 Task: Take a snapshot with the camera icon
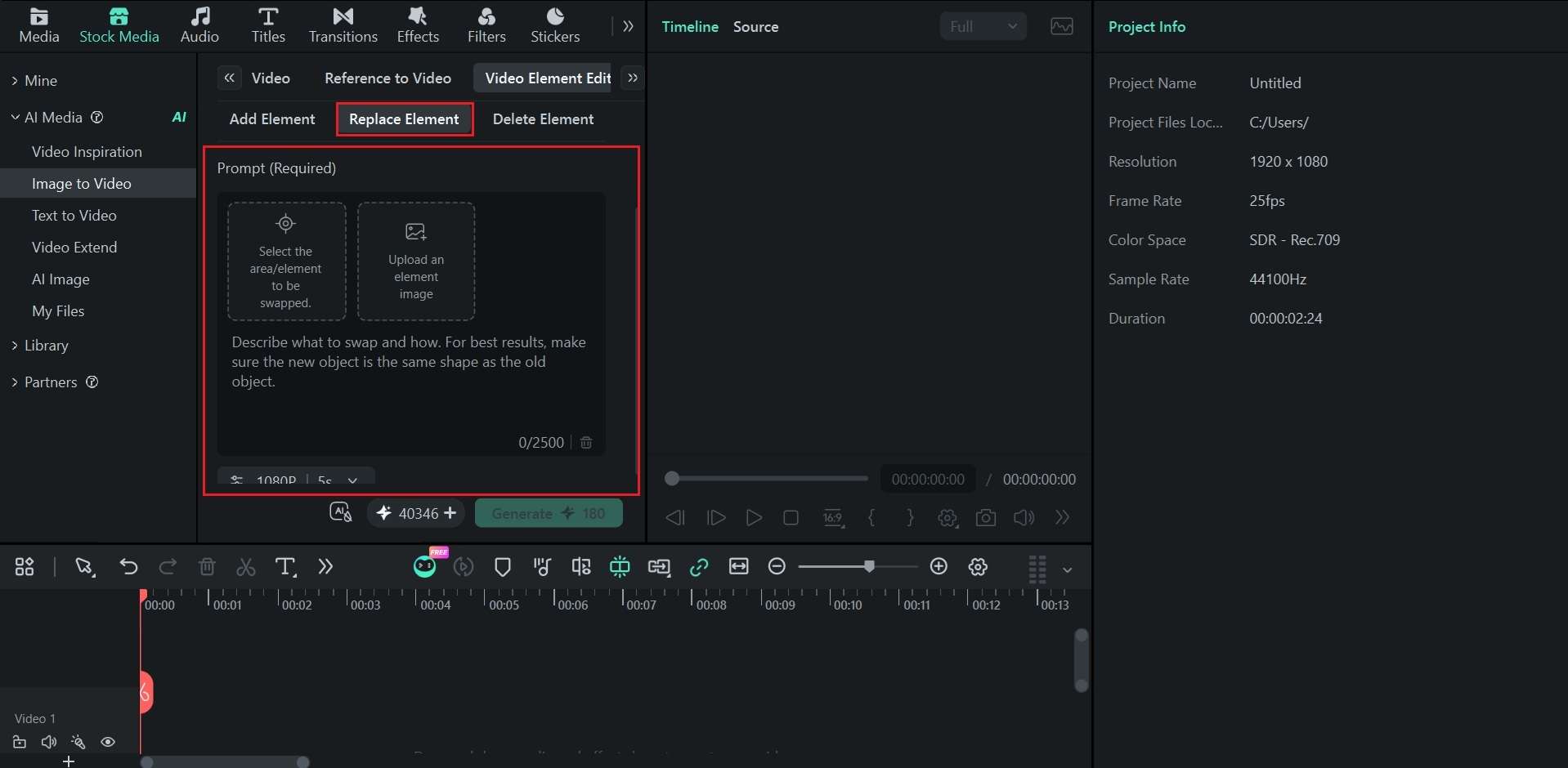click(986, 517)
